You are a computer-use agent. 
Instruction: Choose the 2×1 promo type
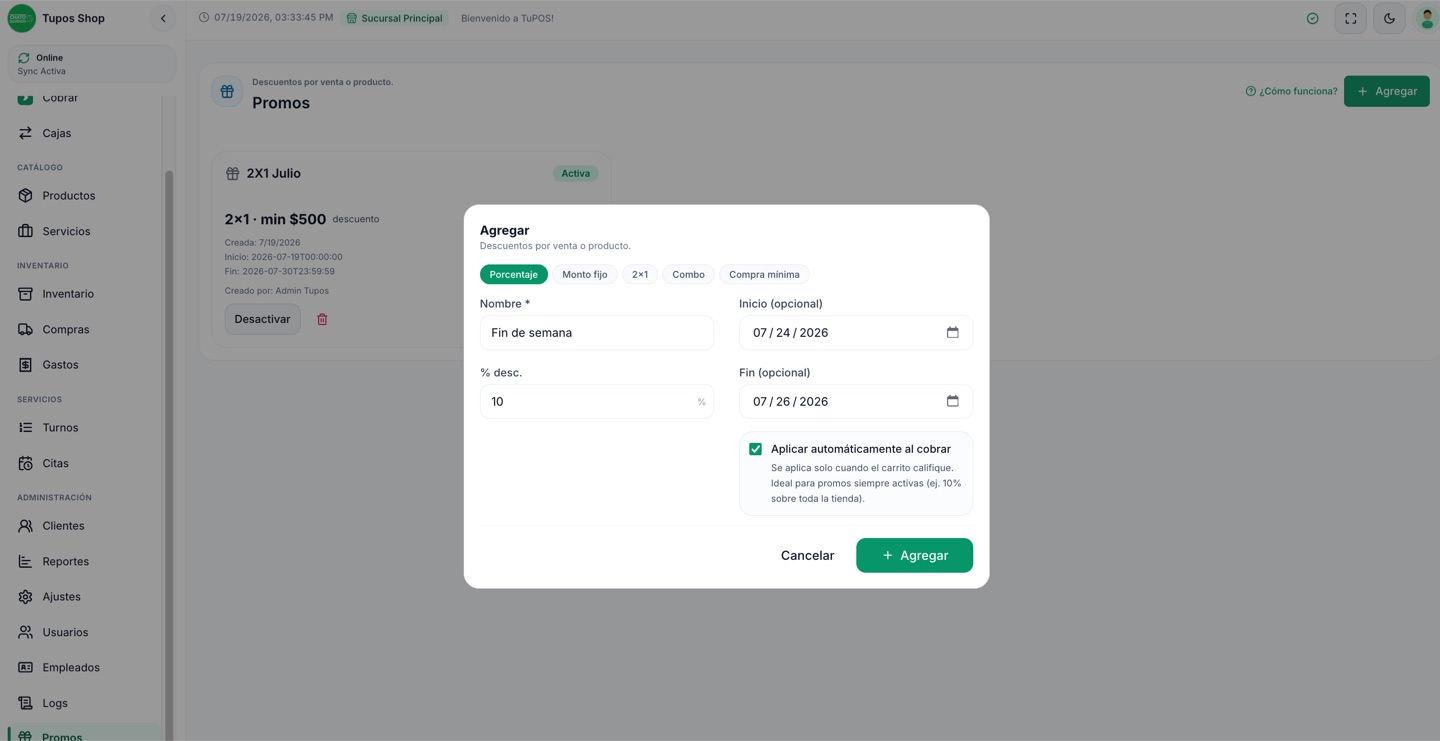pyautogui.click(x=640, y=274)
